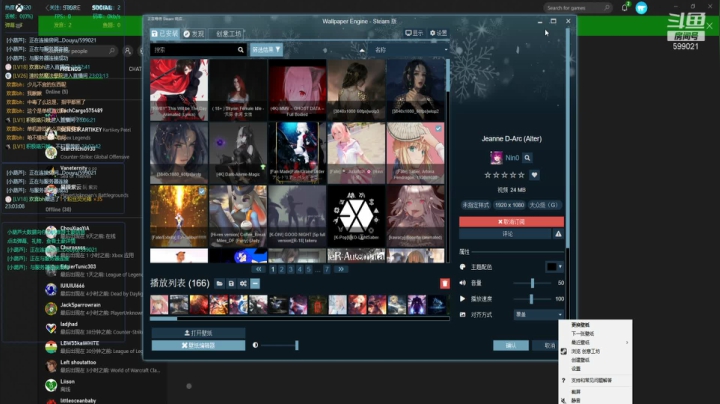Click the red 取消订阅 unsubscribe button
720x404 pixels.
point(512,222)
